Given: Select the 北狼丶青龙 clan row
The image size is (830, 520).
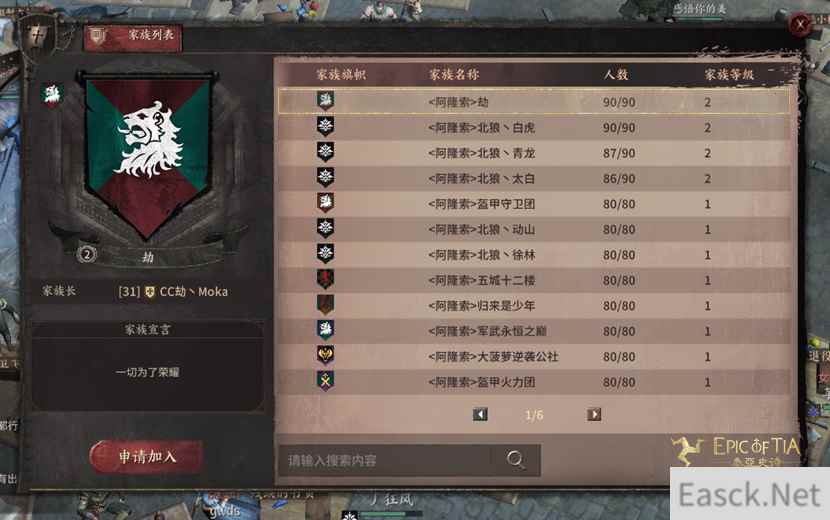Looking at the screenshot, I should tap(535, 153).
